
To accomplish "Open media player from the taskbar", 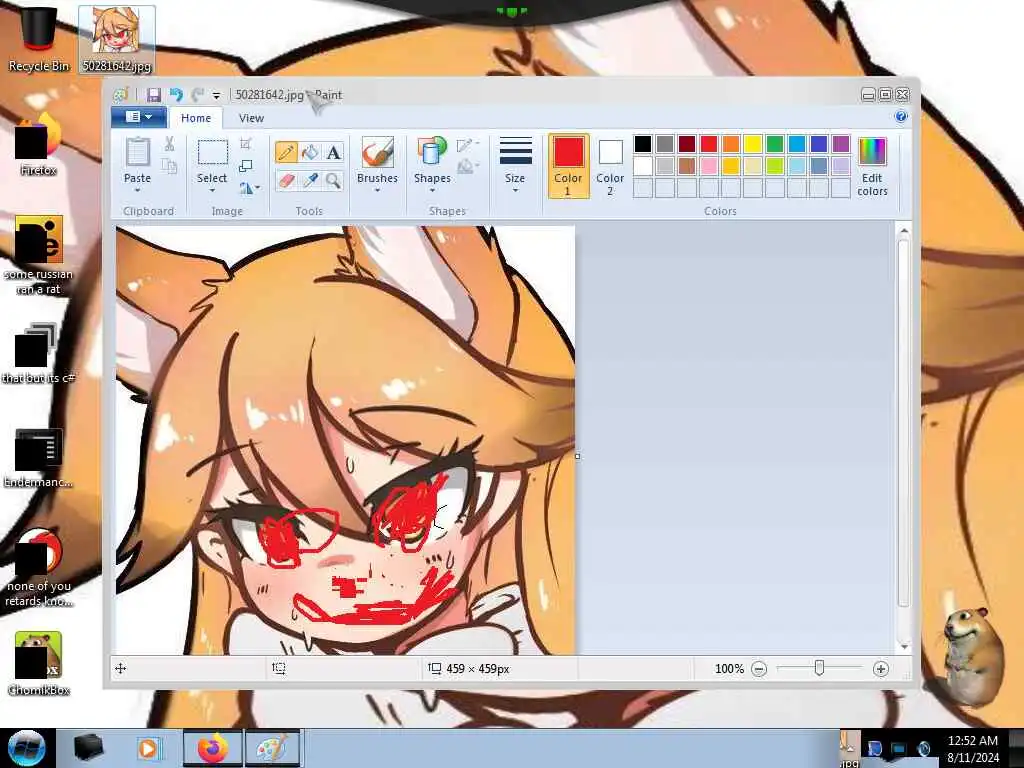I will click(148, 748).
